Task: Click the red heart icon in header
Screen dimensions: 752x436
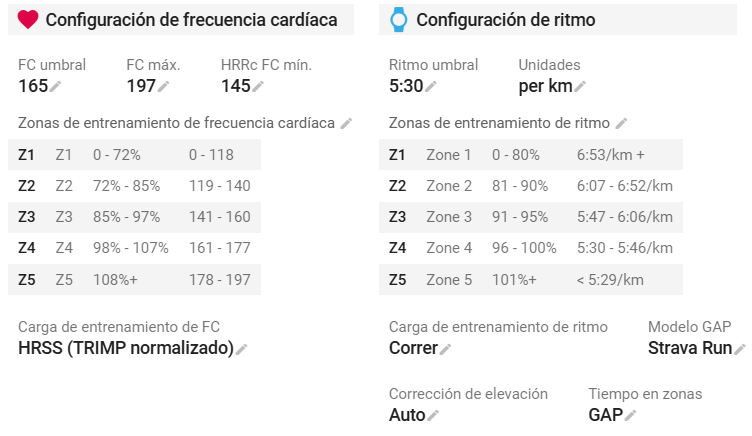Action: (x=27, y=20)
